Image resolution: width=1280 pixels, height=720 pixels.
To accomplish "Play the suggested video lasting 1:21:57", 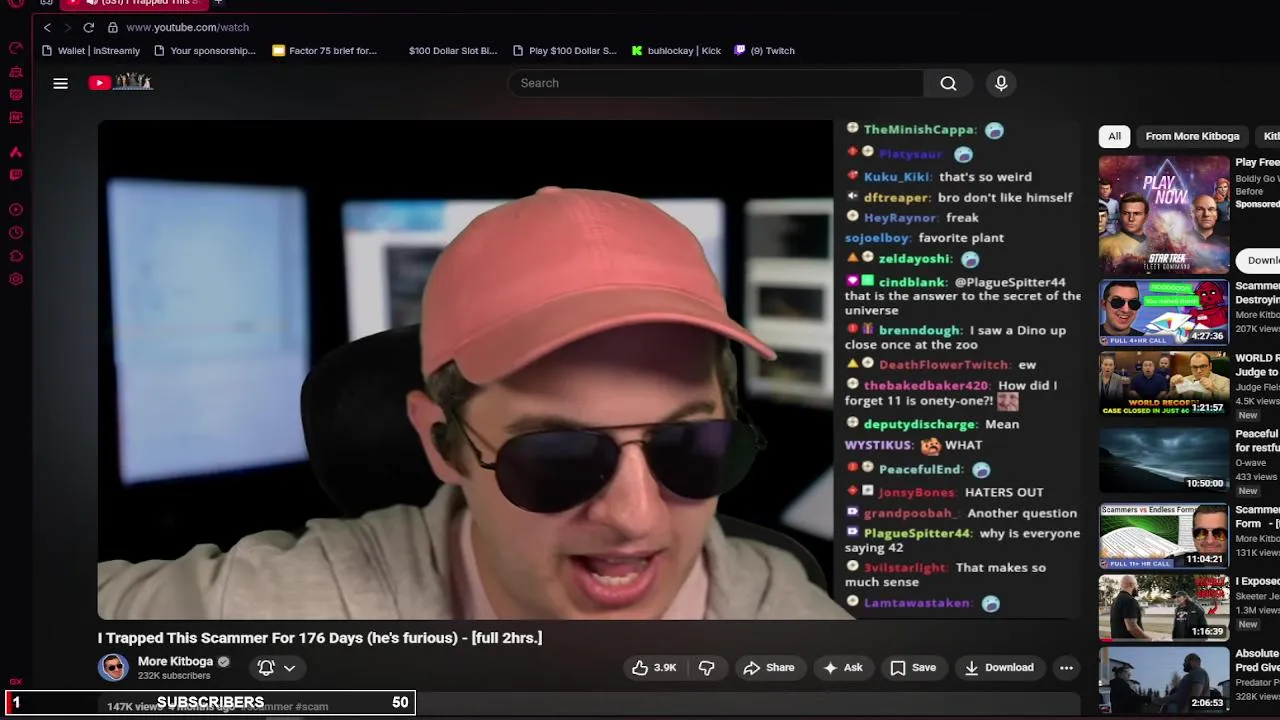I will [1164, 383].
